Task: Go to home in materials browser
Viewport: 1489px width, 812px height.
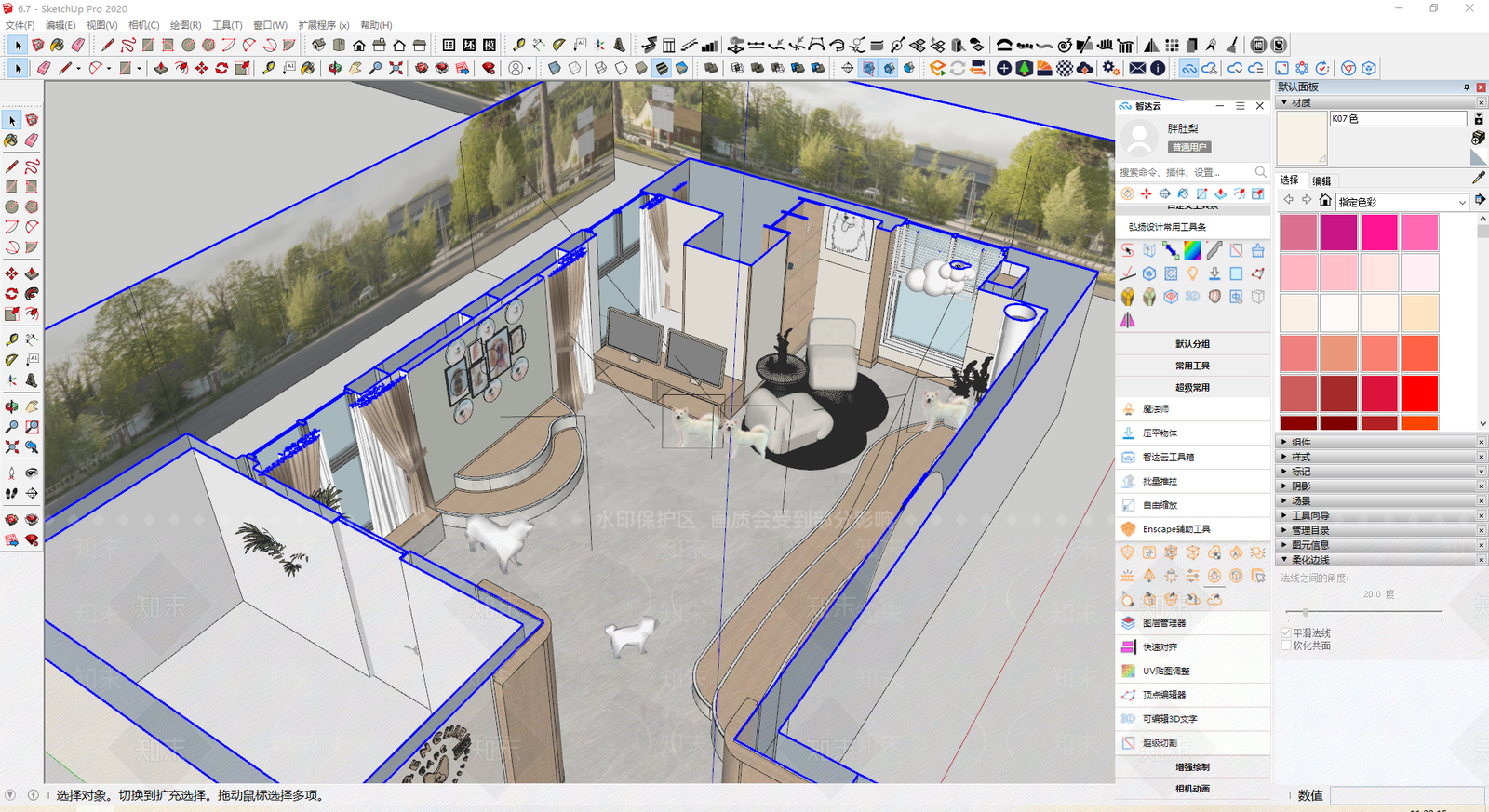Action: click(x=1325, y=201)
